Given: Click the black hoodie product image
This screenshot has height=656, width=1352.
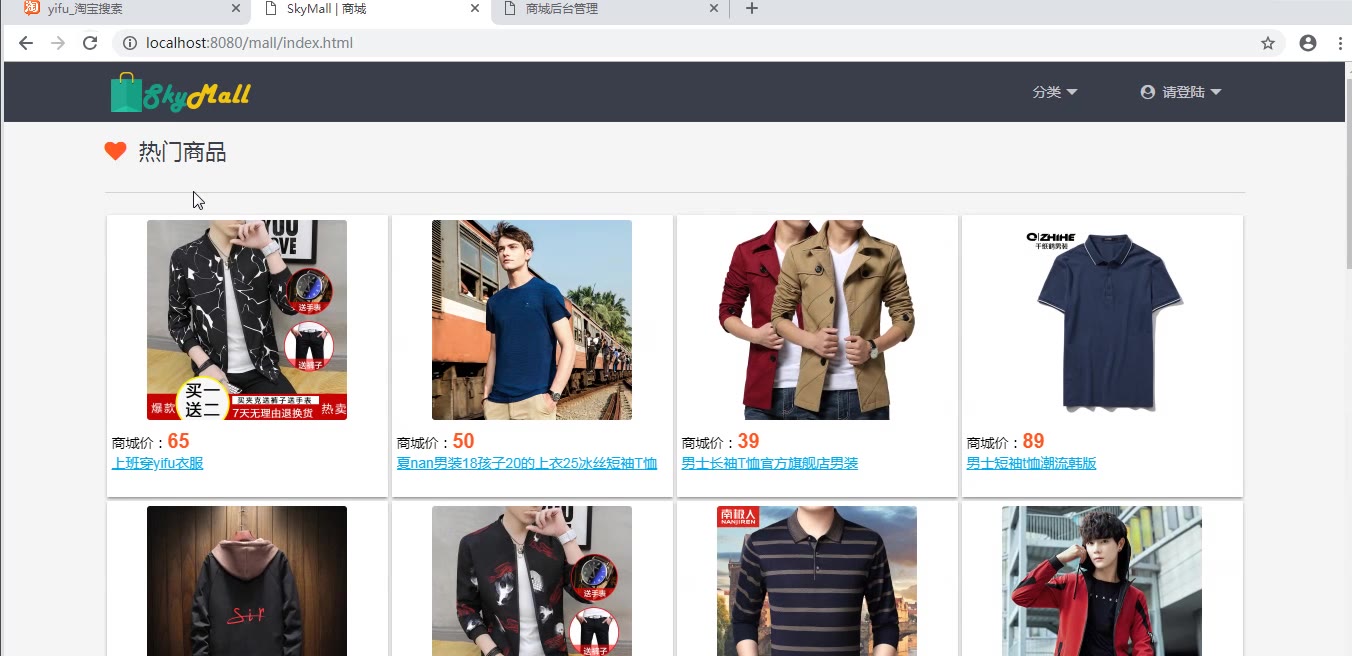Looking at the screenshot, I should 247,581.
